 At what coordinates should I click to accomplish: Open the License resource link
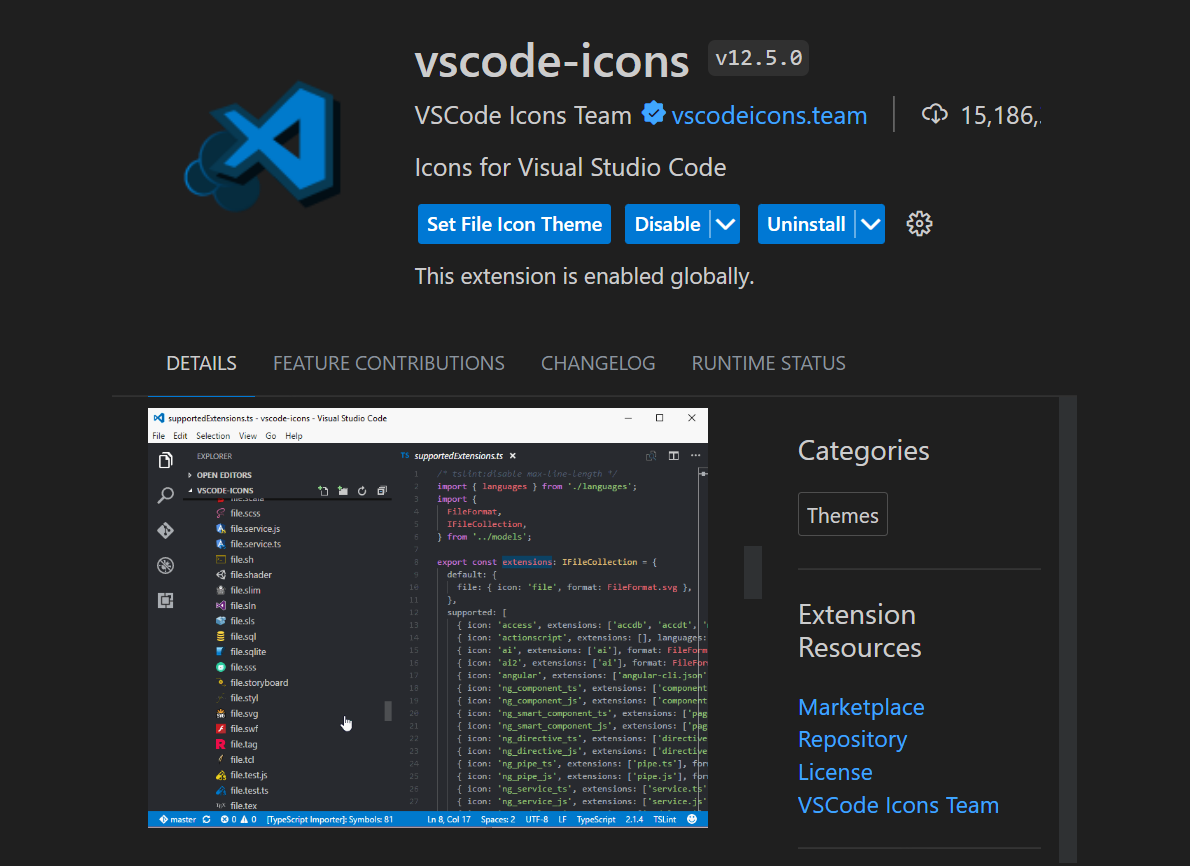[x=835, y=773]
